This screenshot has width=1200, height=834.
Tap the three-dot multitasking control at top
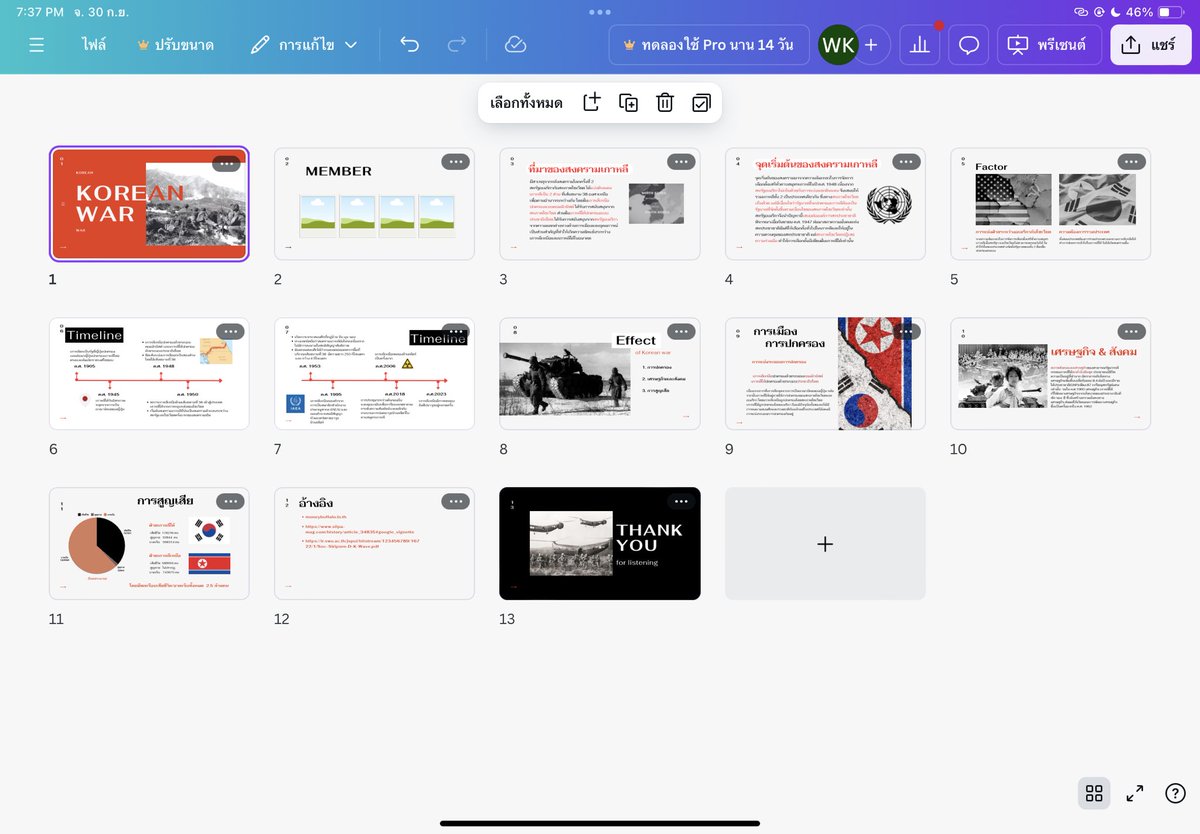point(600,12)
